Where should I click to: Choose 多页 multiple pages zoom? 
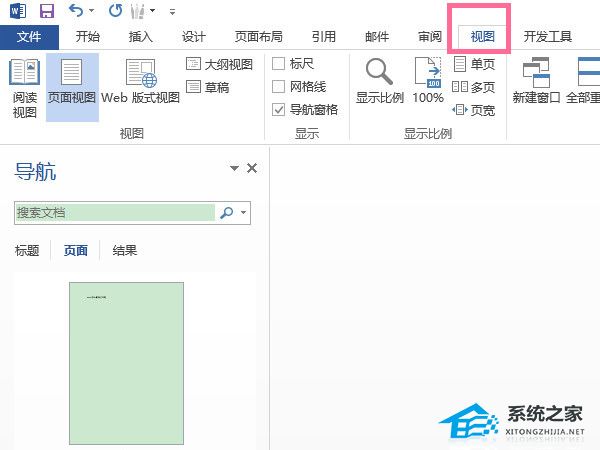(x=474, y=87)
